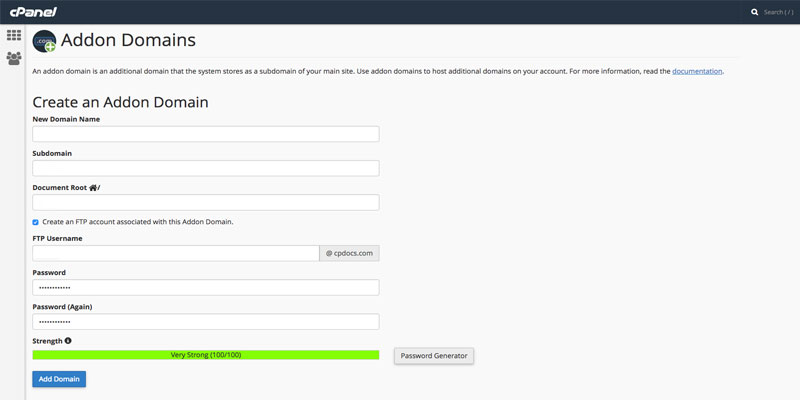This screenshot has height=400, width=800.
Task: Click the @ cpdocs.com domain suffix
Action: [349, 253]
